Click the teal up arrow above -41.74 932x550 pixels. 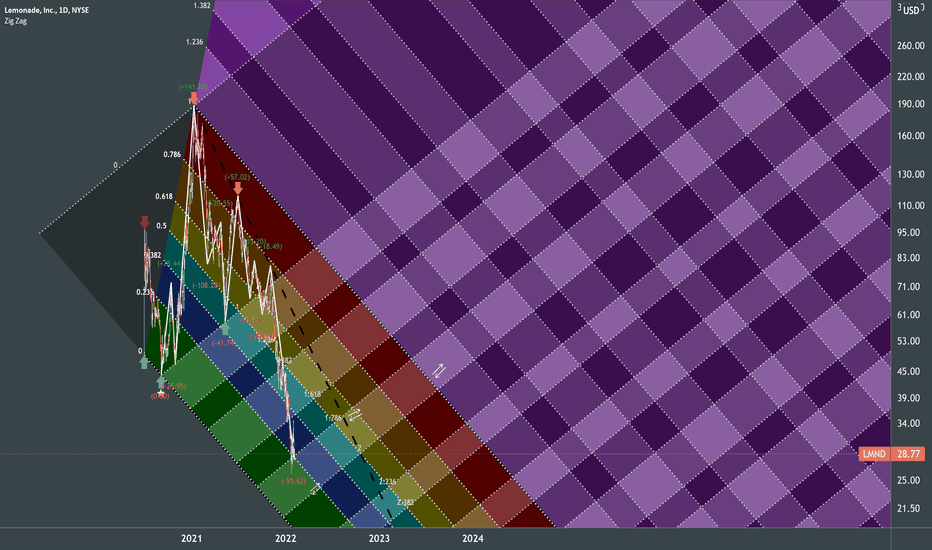(225, 328)
